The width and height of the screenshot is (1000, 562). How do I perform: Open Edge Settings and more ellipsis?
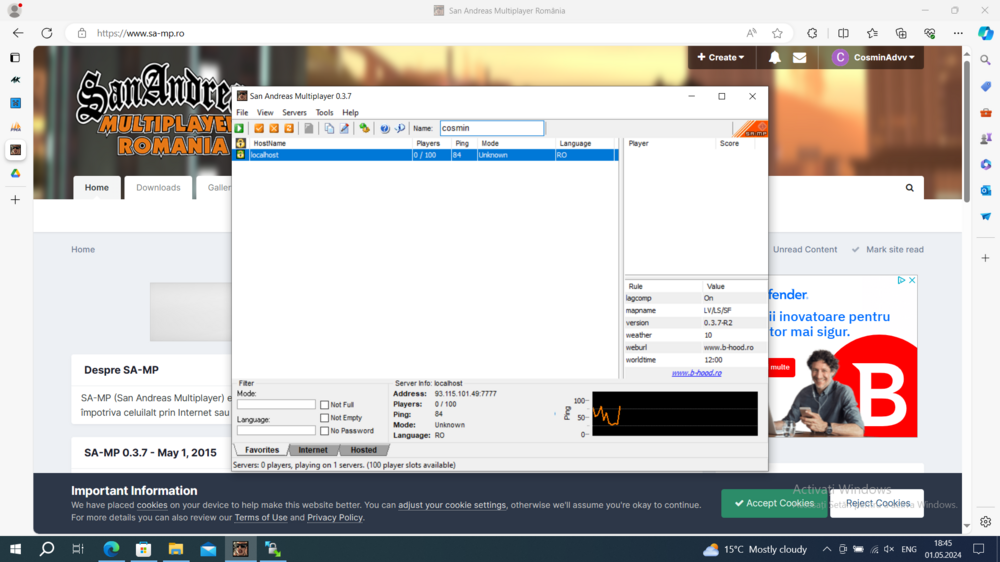(x=958, y=33)
